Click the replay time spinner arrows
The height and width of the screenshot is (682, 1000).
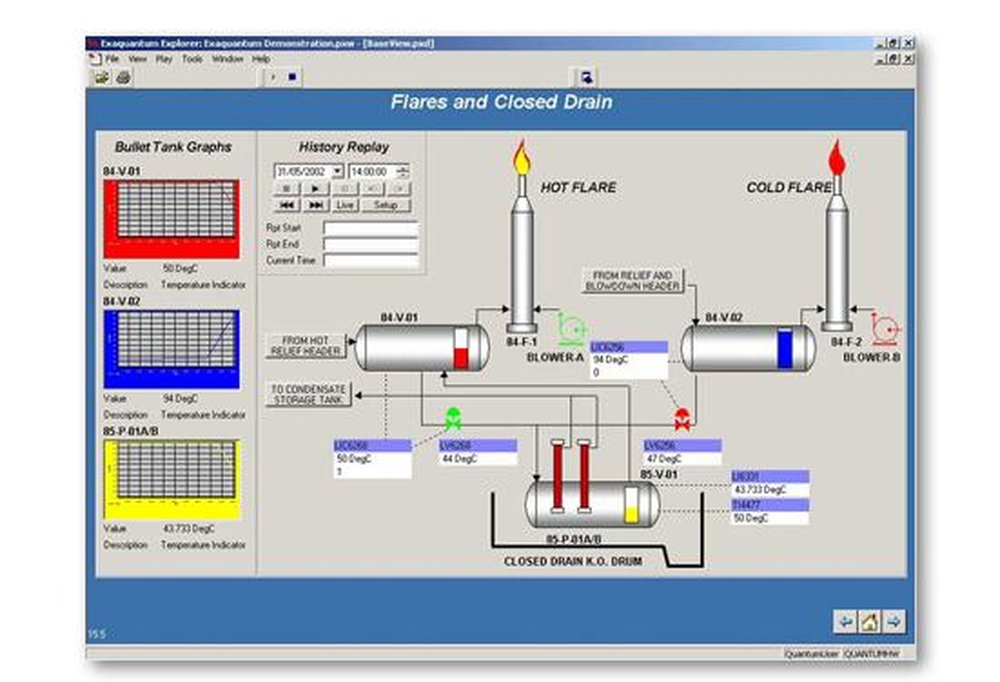pos(402,171)
